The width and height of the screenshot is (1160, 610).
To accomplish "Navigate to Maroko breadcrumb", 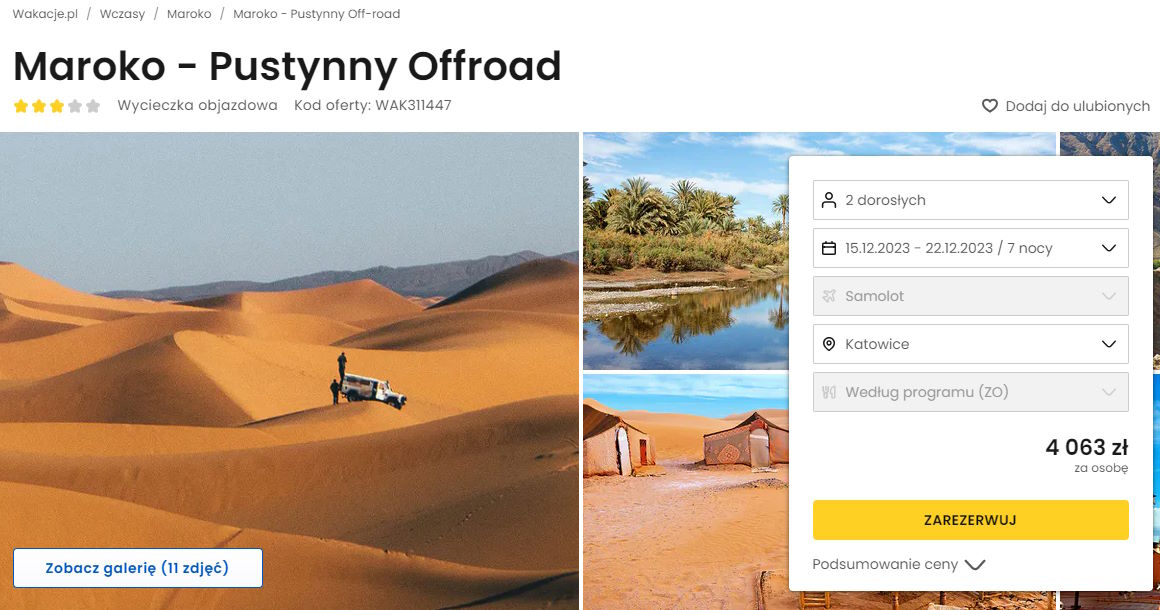I will click(x=189, y=14).
